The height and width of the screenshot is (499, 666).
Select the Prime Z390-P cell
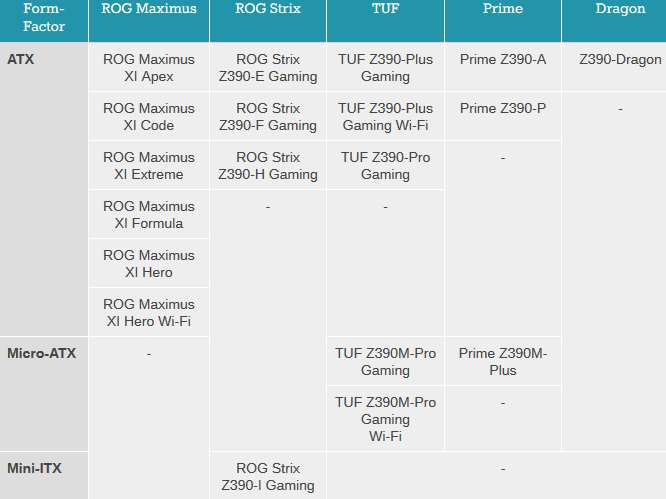click(503, 108)
